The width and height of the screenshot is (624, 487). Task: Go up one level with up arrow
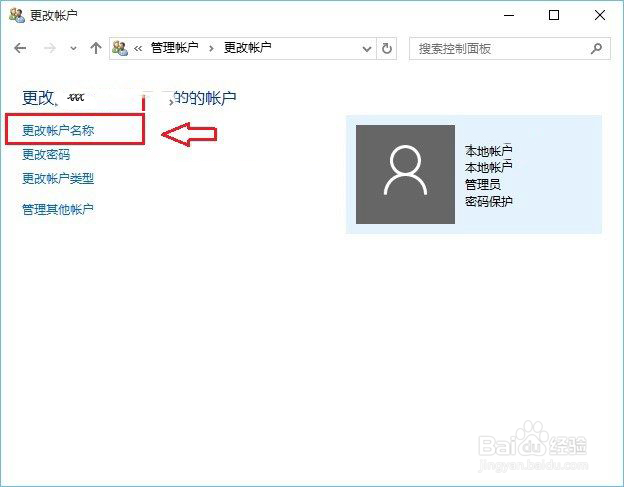96,49
